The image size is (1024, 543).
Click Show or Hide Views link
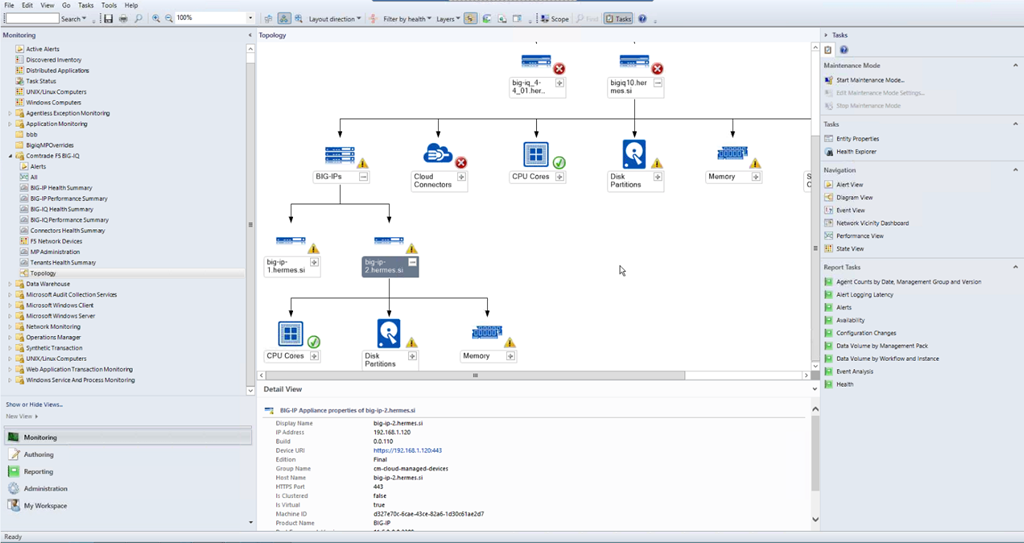click(x=34, y=404)
